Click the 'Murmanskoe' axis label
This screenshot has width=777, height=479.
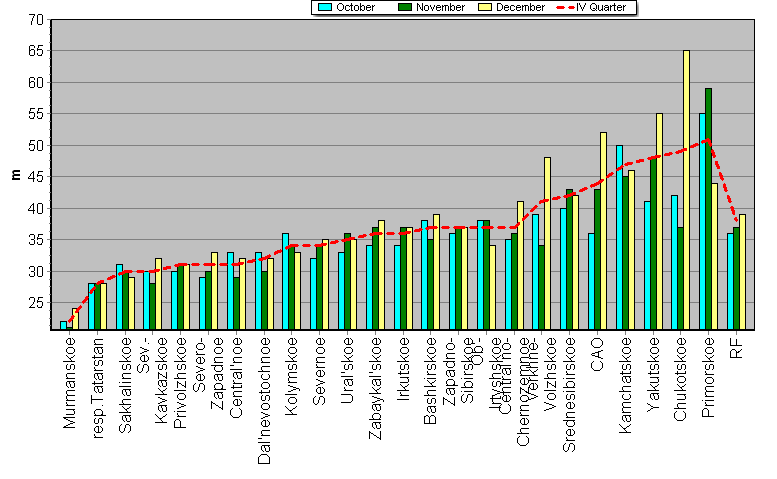(x=69, y=382)
